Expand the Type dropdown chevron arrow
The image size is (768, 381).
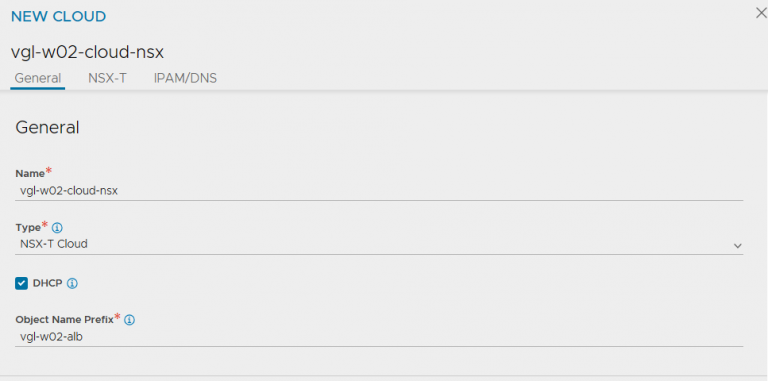(738, 246)
